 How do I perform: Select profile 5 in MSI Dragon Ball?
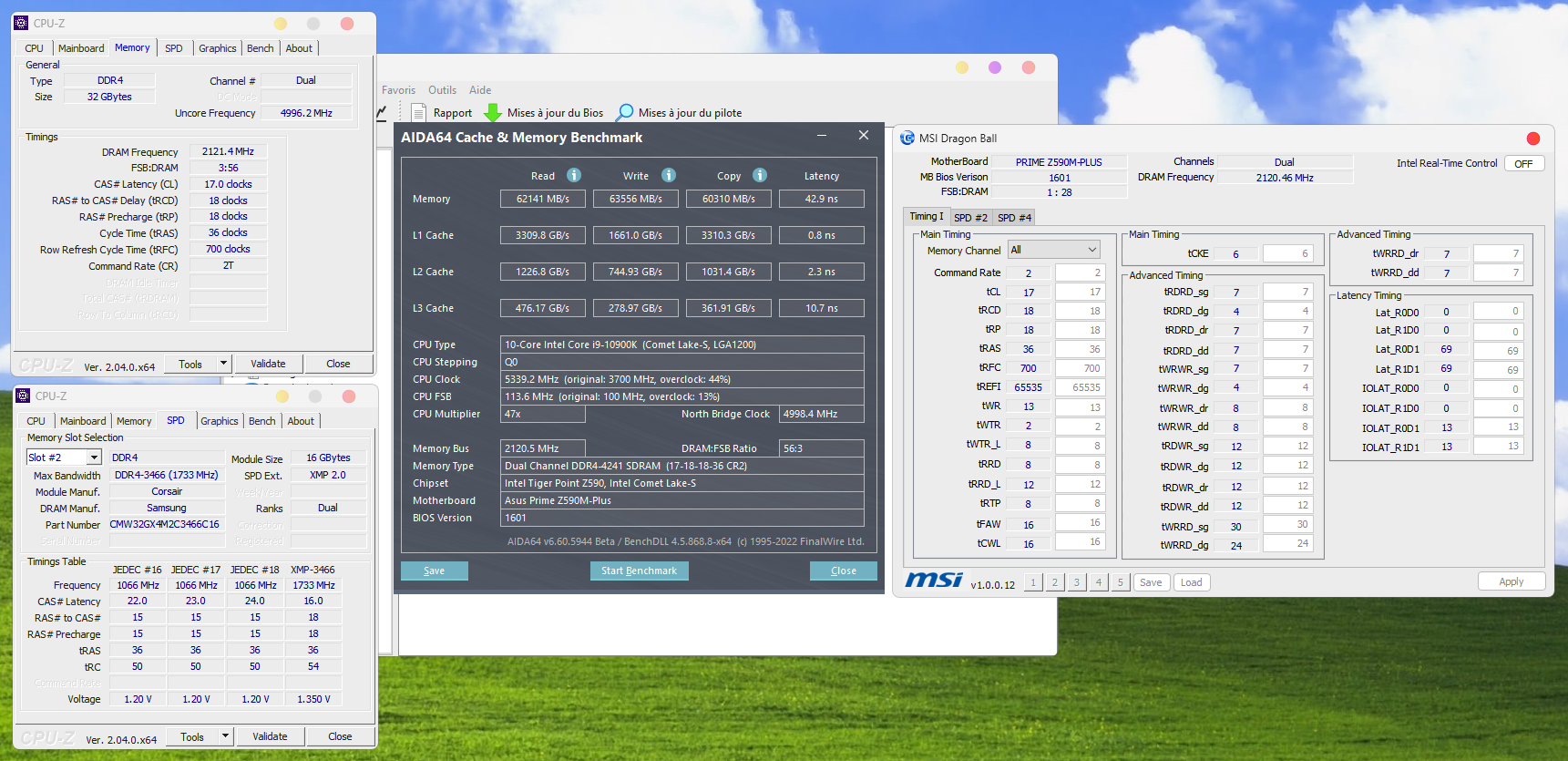tap(1121, 583)
